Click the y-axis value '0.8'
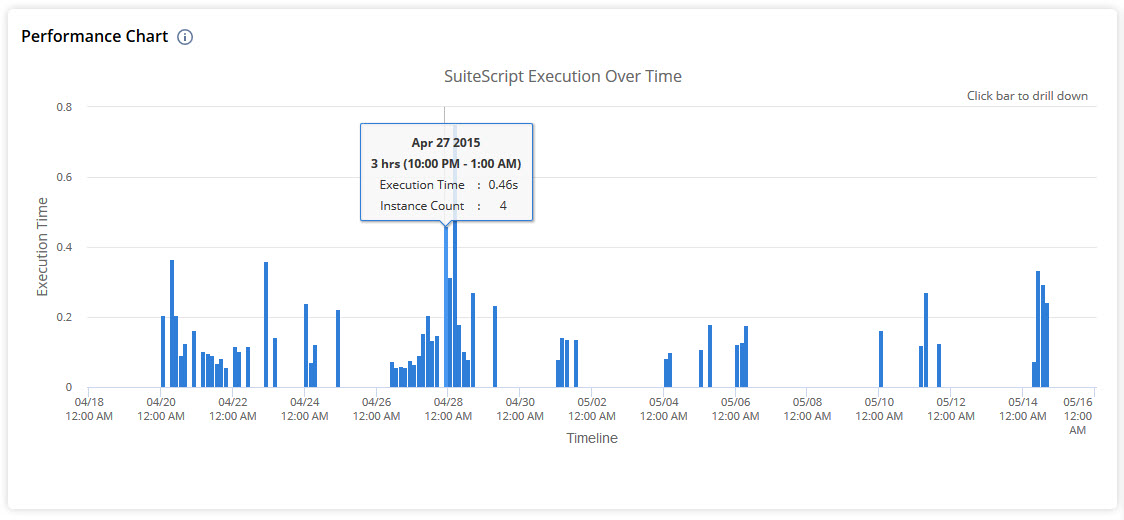 [x=65, y=107]
